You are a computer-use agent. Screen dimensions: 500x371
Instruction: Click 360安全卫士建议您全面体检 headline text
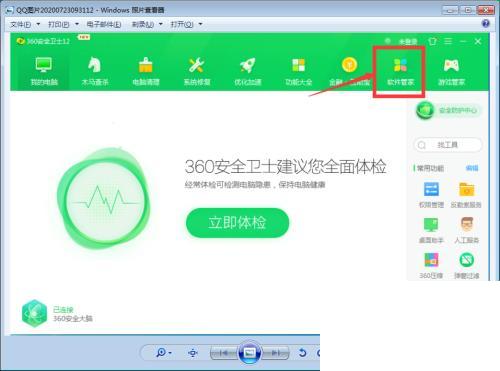click(x=286, y=166)
